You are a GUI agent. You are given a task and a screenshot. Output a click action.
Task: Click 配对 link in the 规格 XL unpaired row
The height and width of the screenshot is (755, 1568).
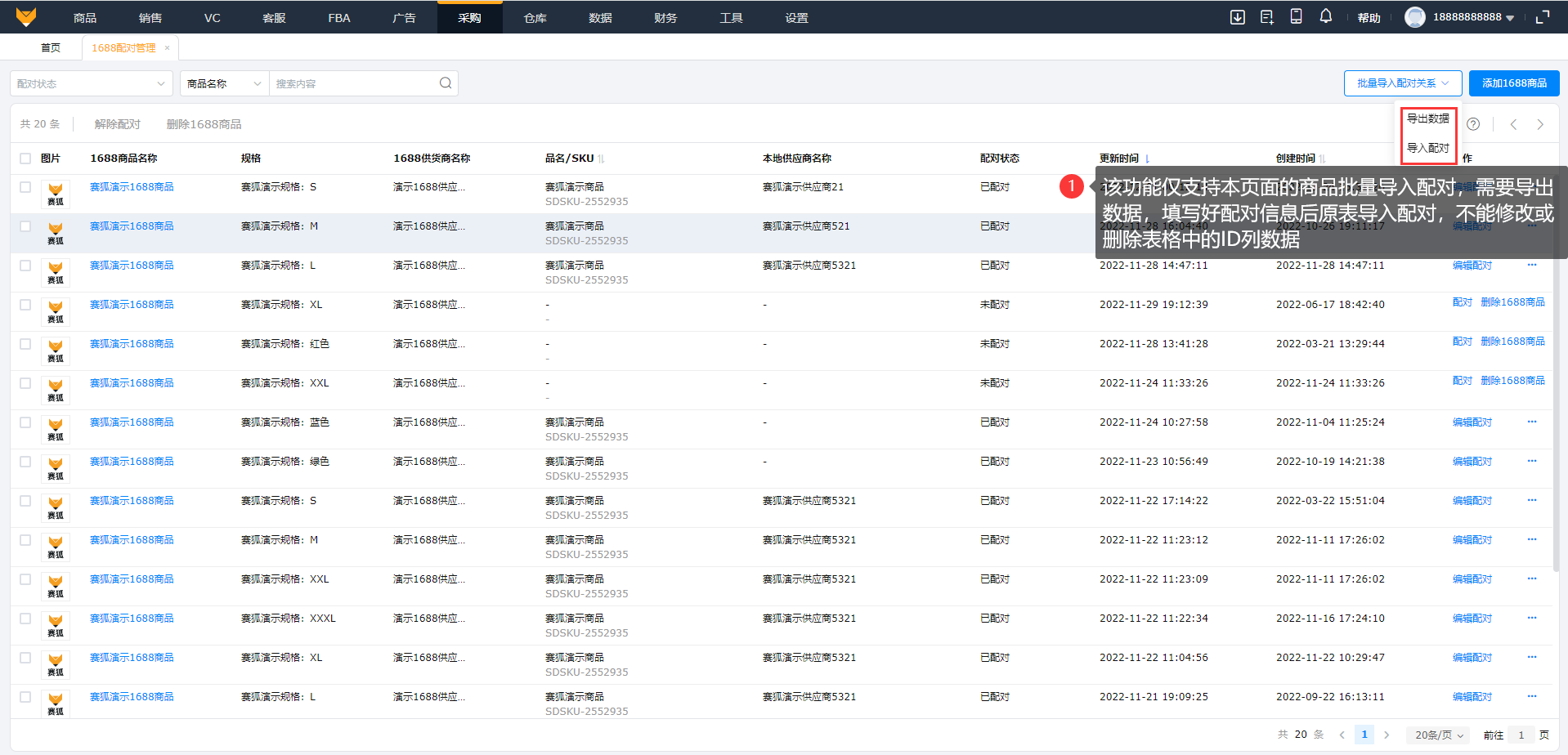pos(1462,302)
